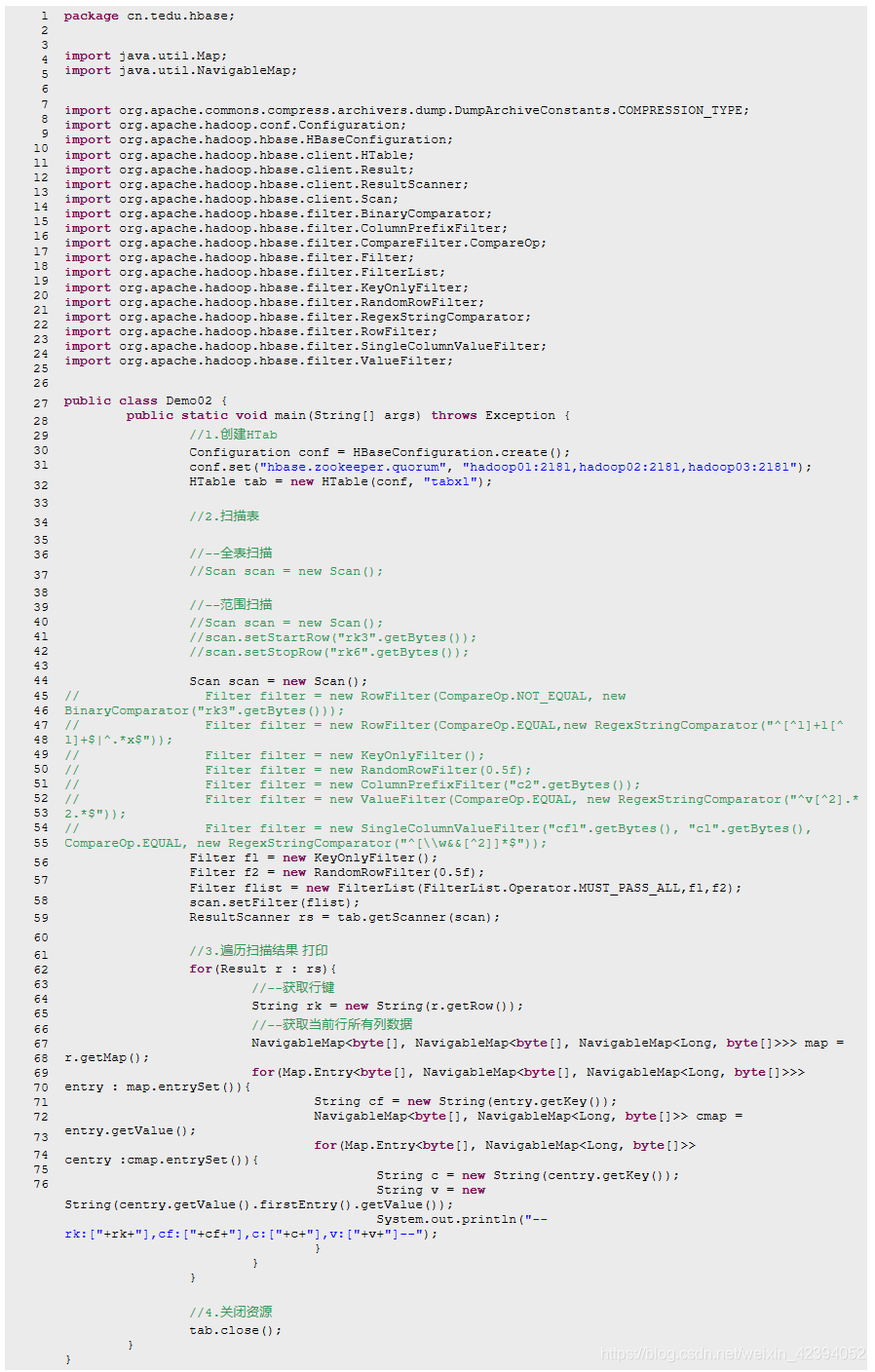Click the client.HTable import line
This screenshot has width=875, height=1372.
pos(240,155)
